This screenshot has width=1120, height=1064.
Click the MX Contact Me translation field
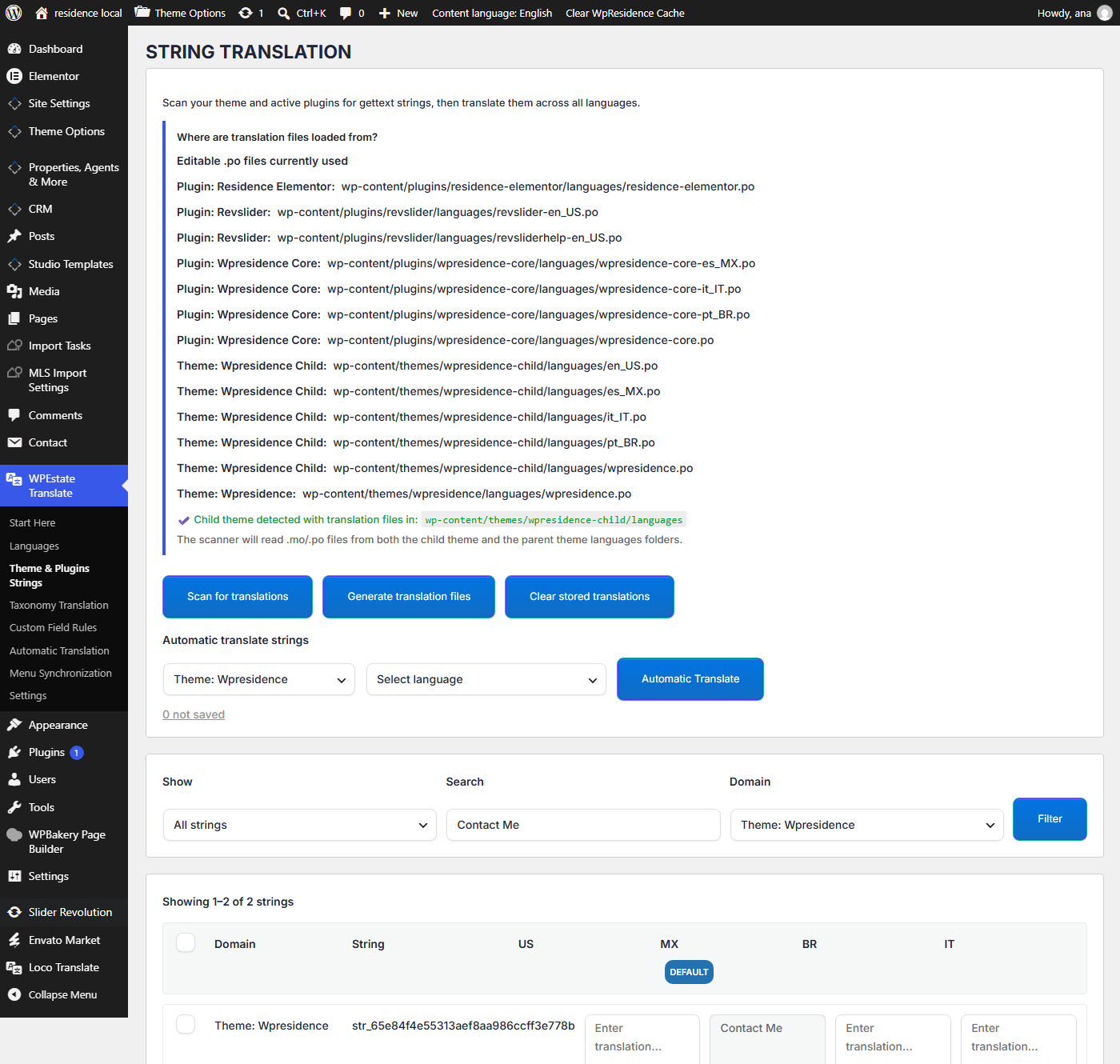point(767,1039)
